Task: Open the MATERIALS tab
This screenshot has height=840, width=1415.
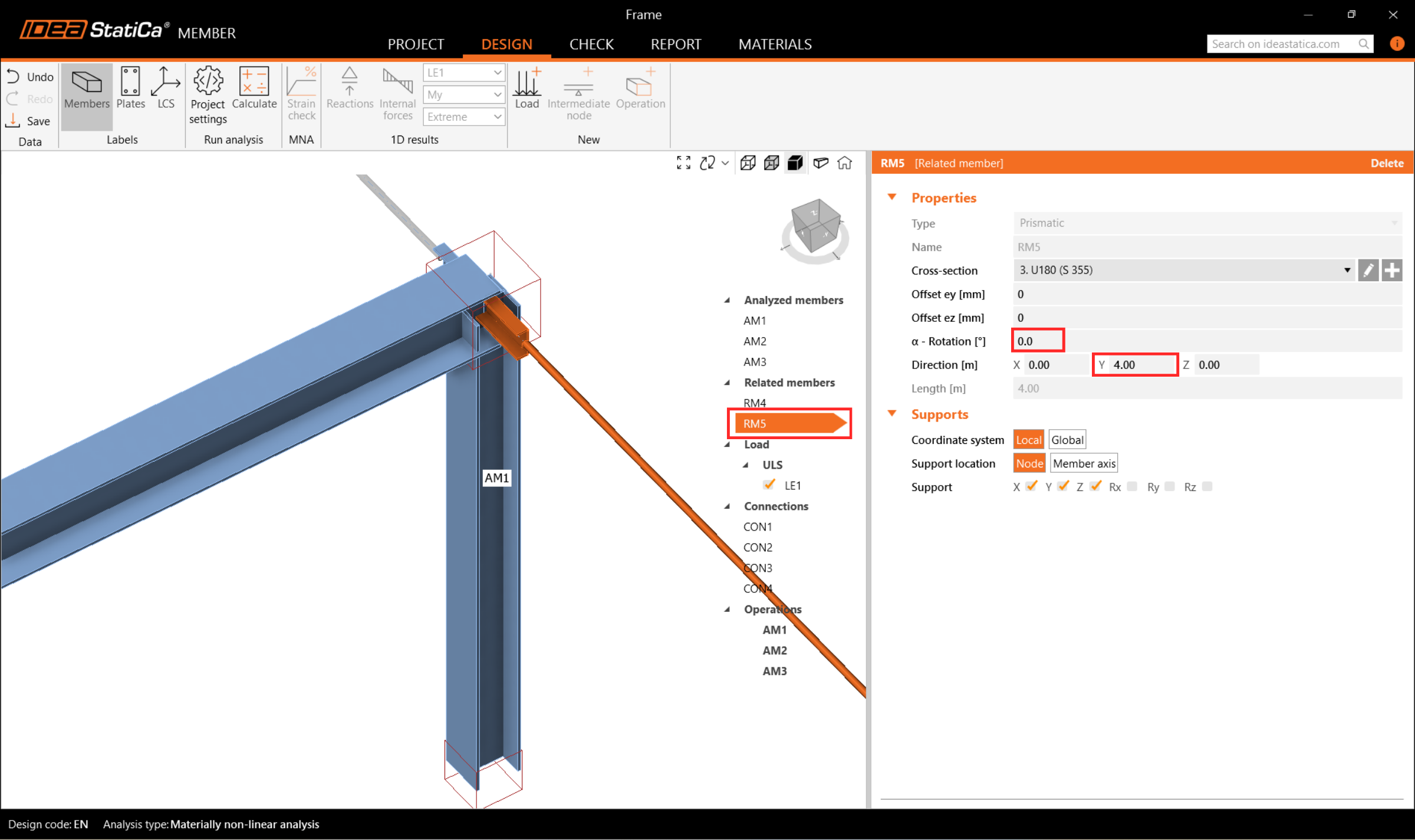Action: pyautogui.click(x=775, y=44)
